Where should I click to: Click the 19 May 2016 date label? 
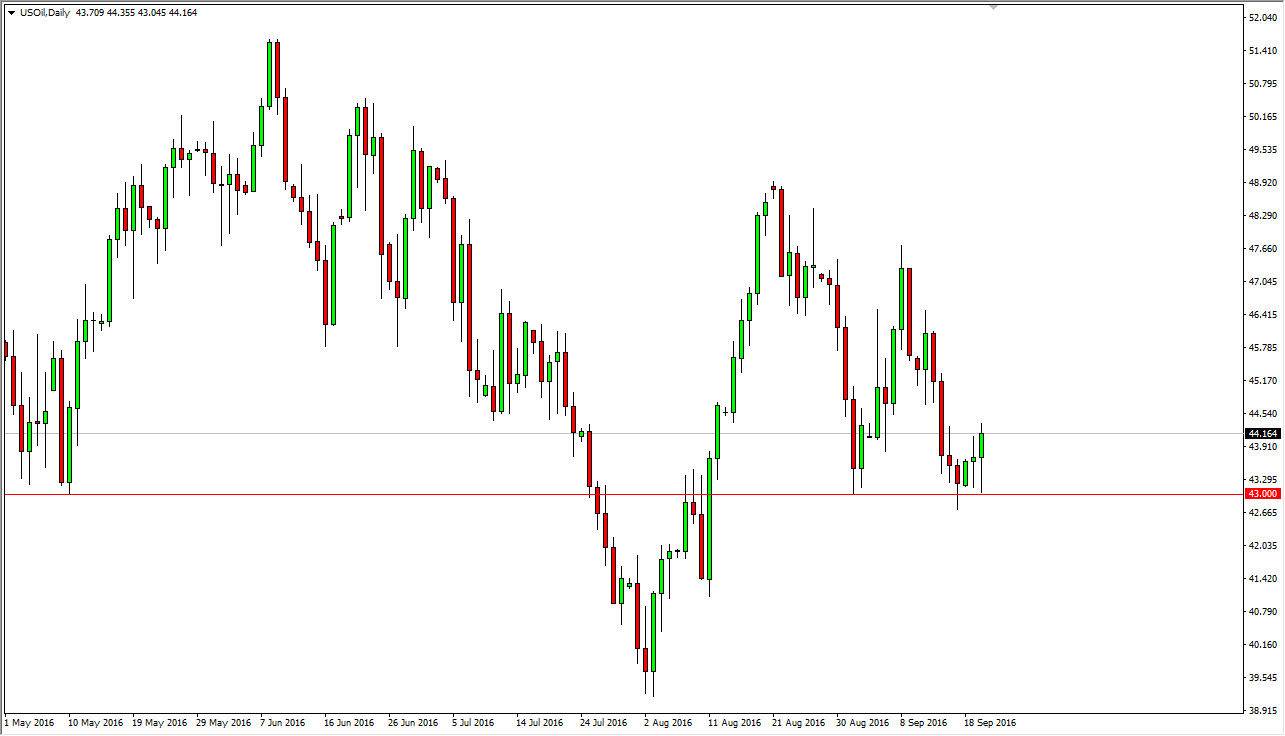coord(160,722)
